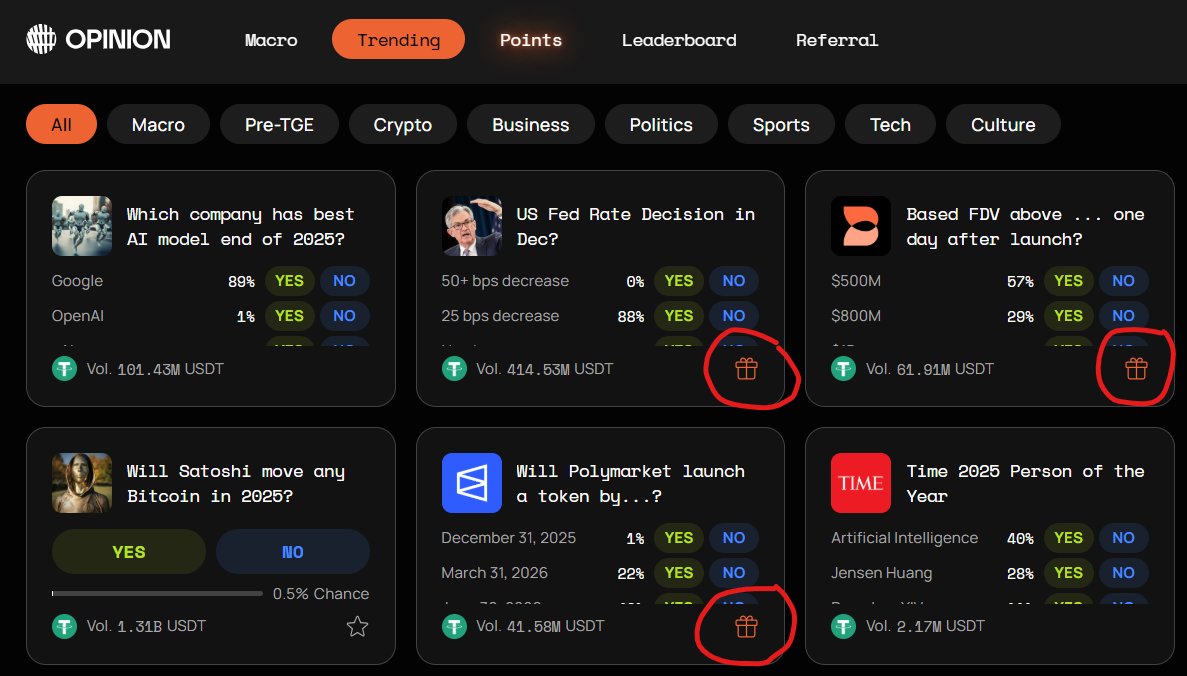Buy NO for 25 bps decrease

click(734, 316)
